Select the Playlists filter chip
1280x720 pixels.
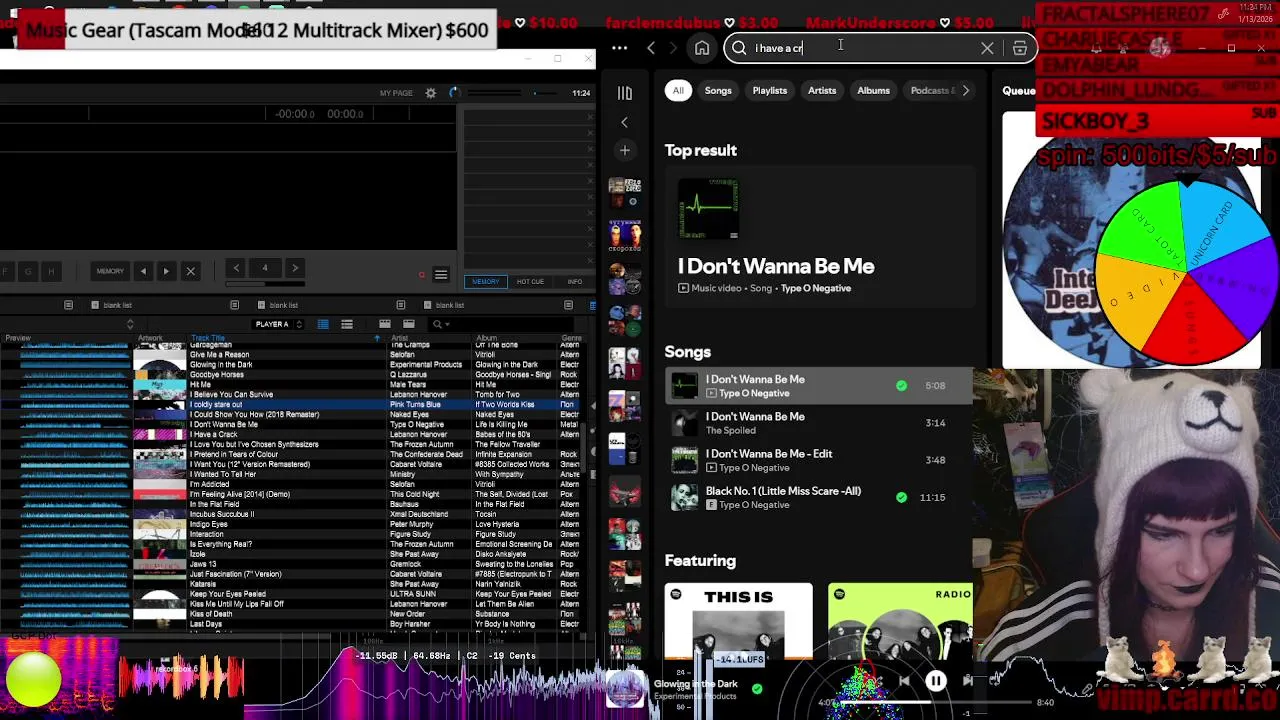pyautogui.click(x=769, y=90)
